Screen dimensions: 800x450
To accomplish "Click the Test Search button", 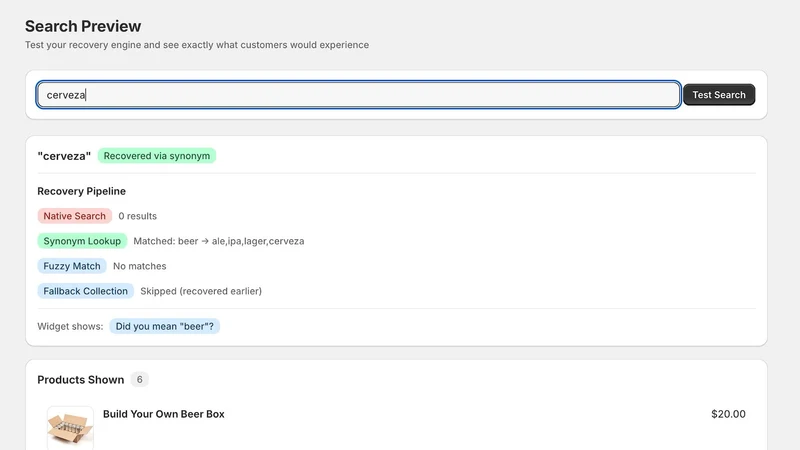I will 719,95.
